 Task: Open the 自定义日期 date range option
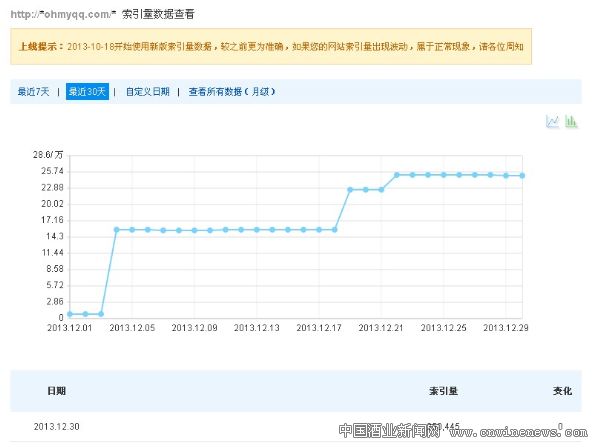(147, 92)
